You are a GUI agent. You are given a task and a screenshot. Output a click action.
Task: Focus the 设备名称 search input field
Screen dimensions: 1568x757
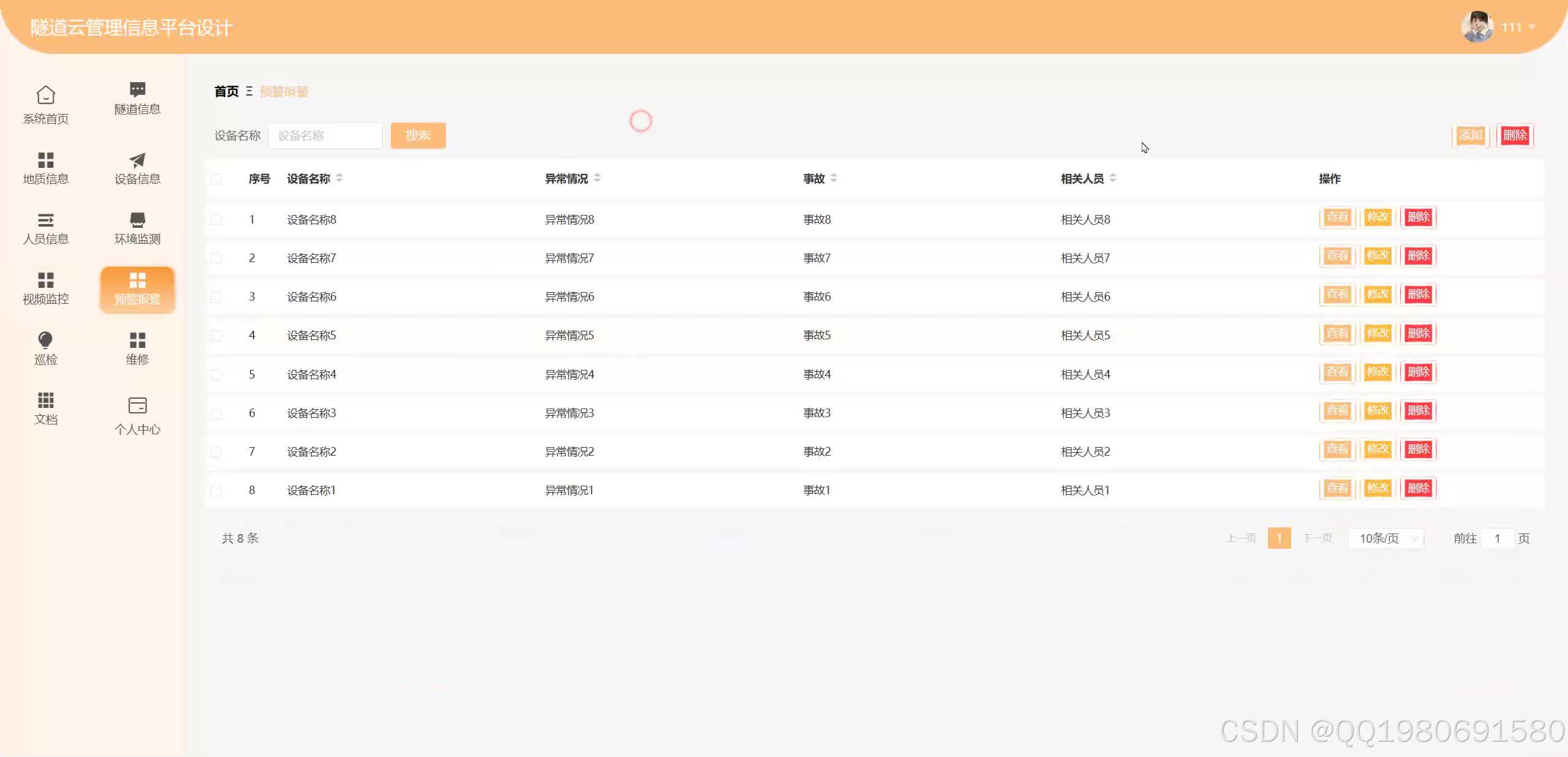pos(325,135)
